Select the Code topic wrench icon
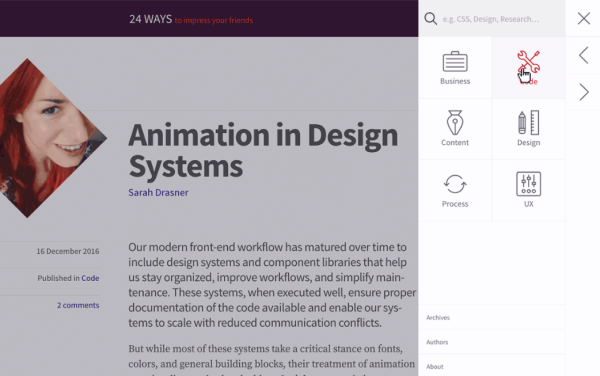Image resolution: width=600 pixels, height=376 pixels. [x=528, y=62]
